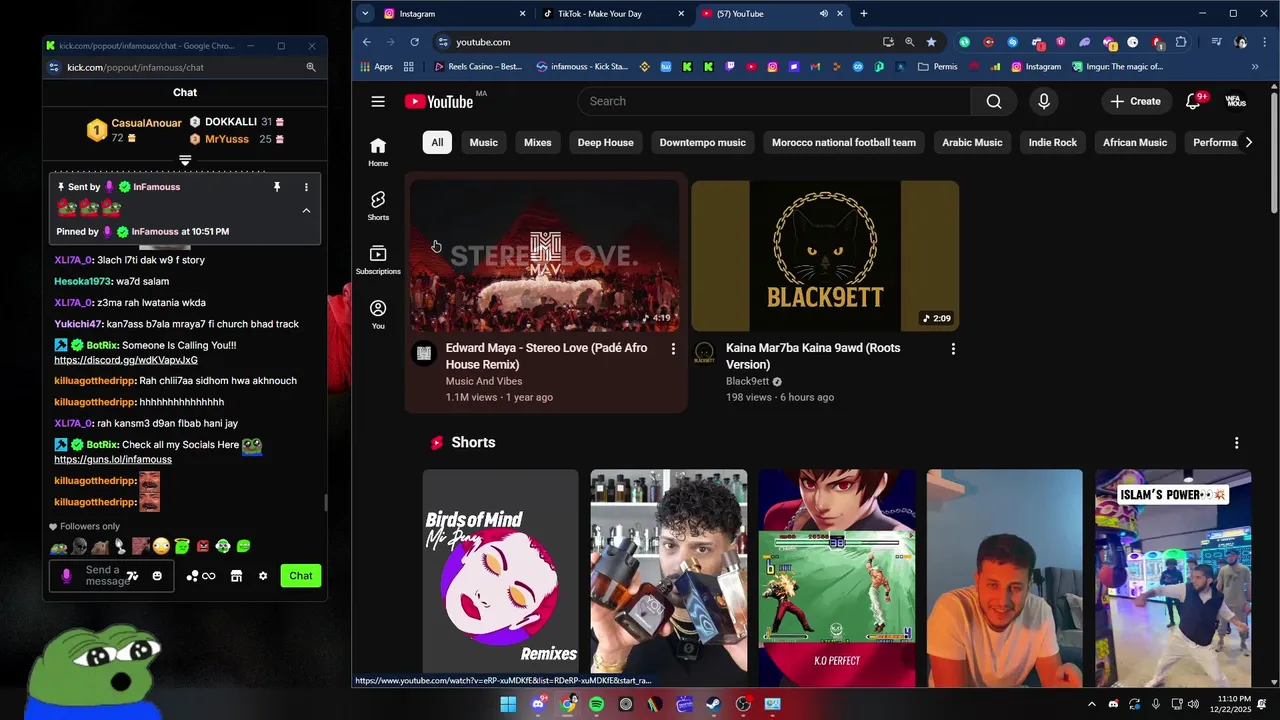Switch to the Instagram browser tab
The width and height of the screenshot is (1280, 720).
coord(455,14)
